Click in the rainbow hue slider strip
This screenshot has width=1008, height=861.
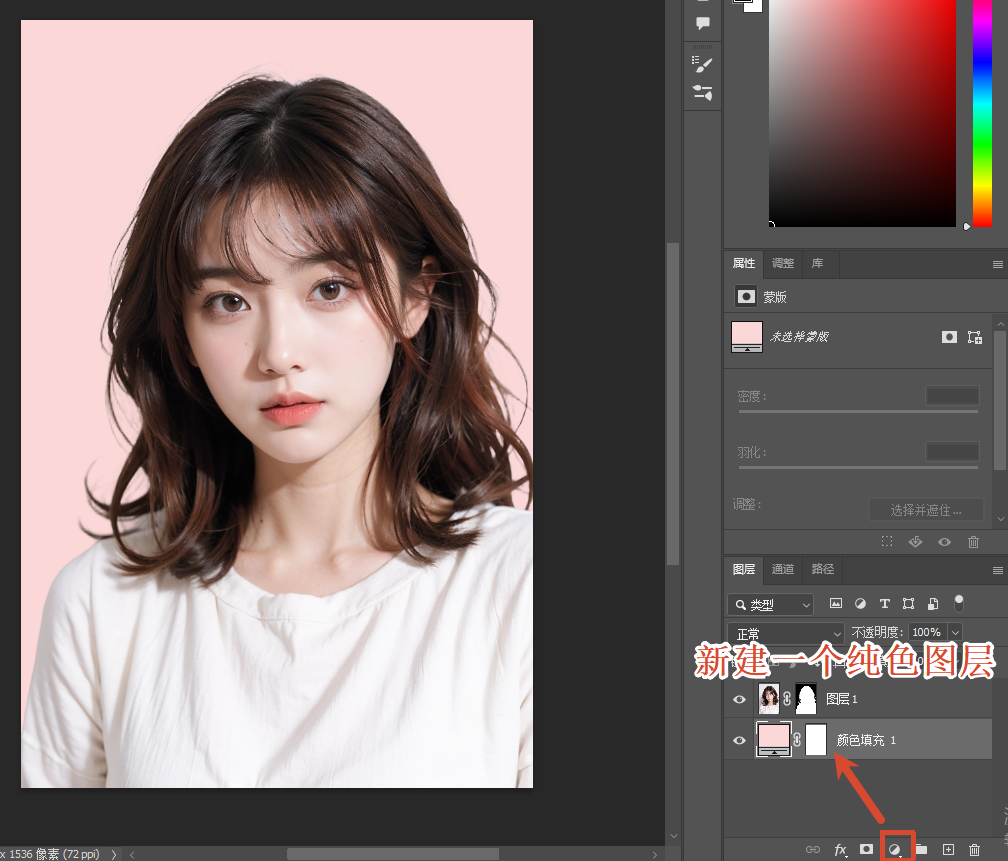click(982, 110)
